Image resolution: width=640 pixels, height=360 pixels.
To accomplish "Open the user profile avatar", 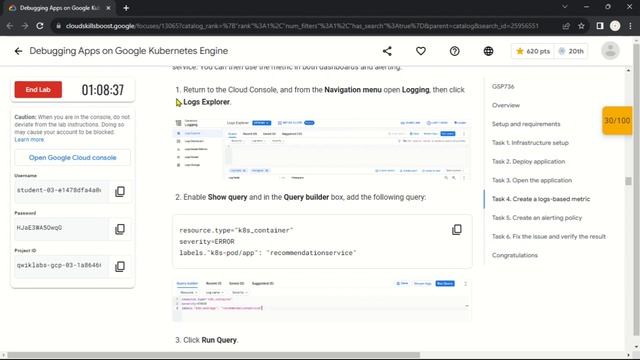I will click(x=610, y=51).
